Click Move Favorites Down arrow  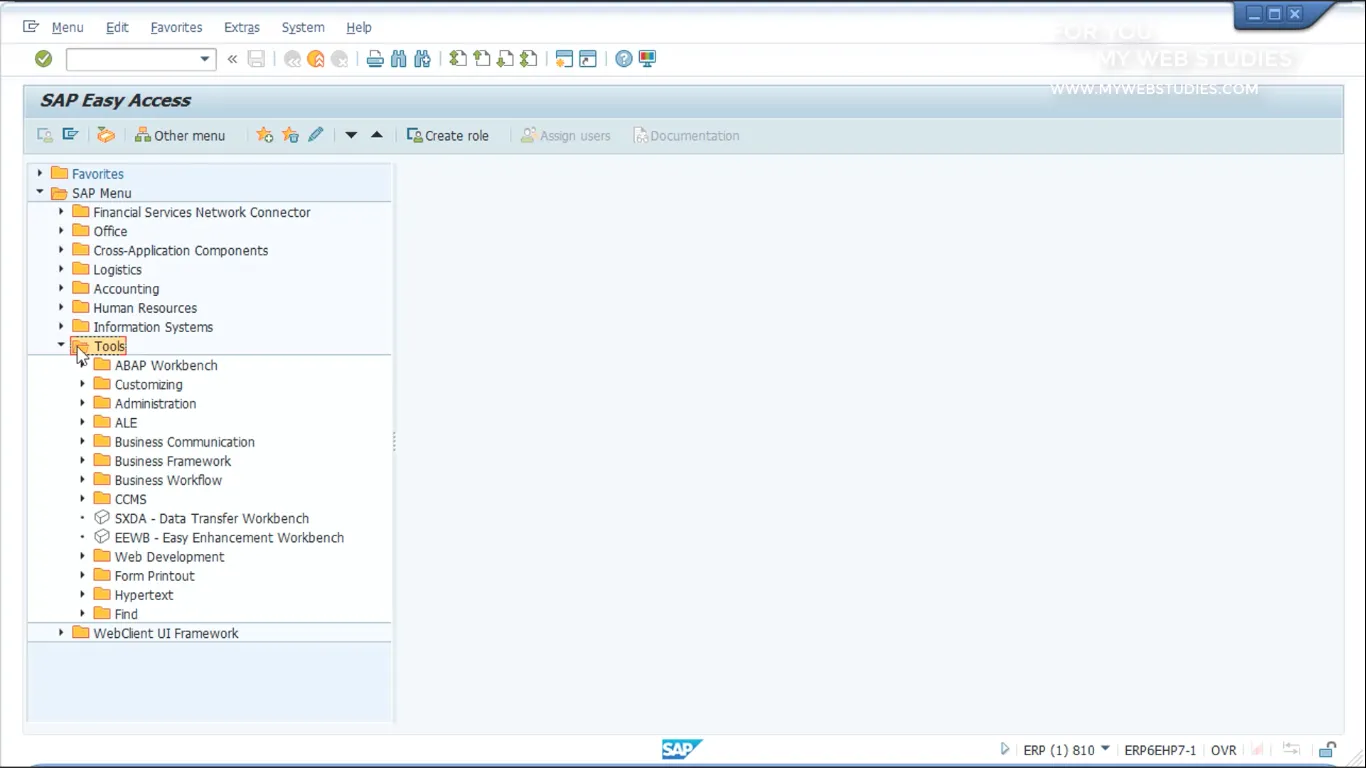coord(351,135)
